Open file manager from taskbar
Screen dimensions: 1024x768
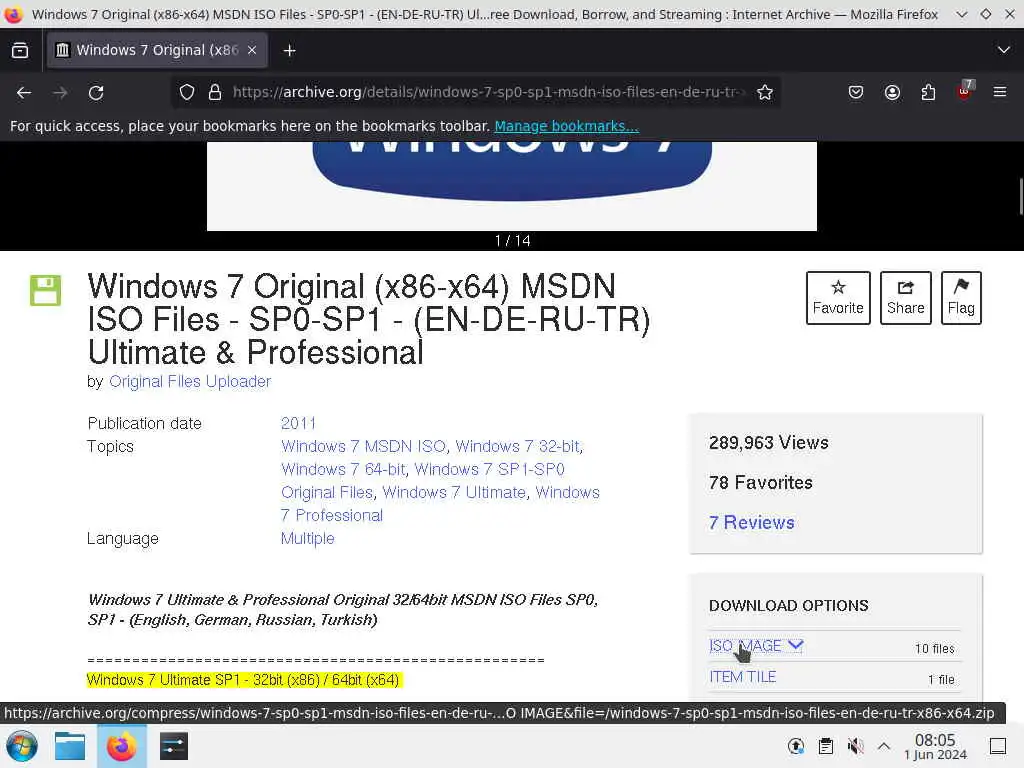pyautogui.click(x=70, y=746)
